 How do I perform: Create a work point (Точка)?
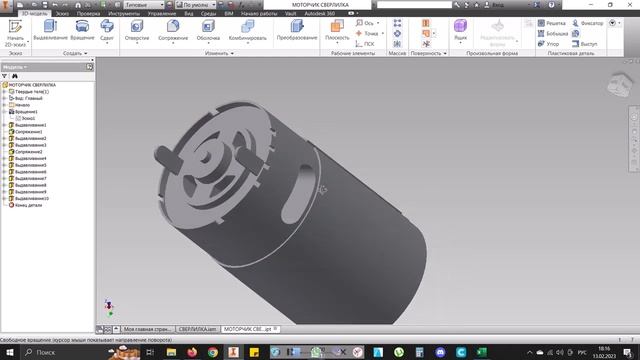369,33
